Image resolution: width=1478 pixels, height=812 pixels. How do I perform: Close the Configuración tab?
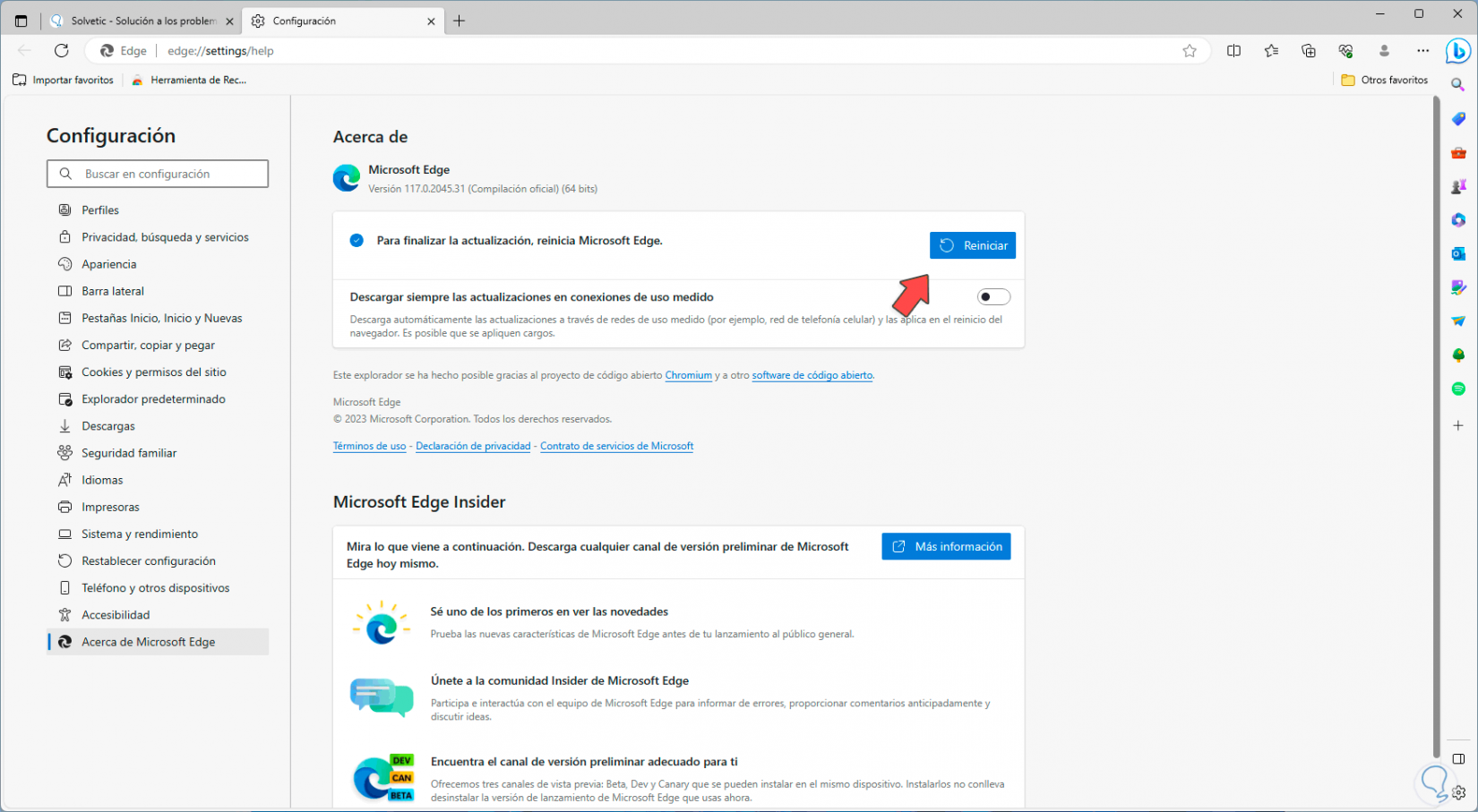(x=431, y=21)
